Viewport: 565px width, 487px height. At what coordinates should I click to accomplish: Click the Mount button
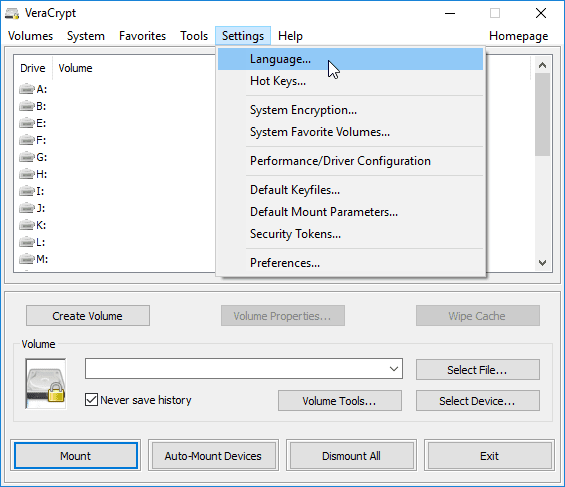tap(76, 456)
